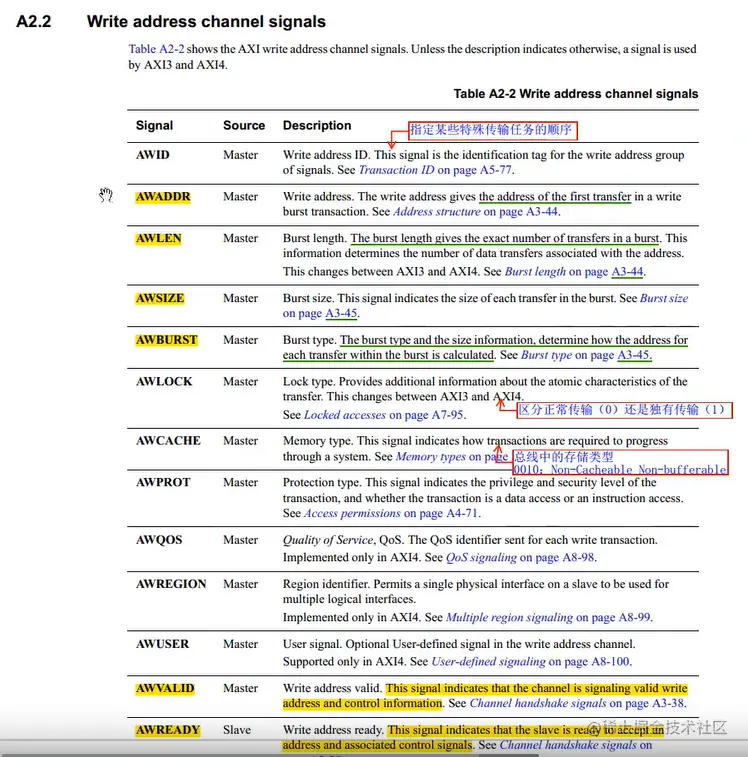Select the AWPROT signal name

coord(163,482)
